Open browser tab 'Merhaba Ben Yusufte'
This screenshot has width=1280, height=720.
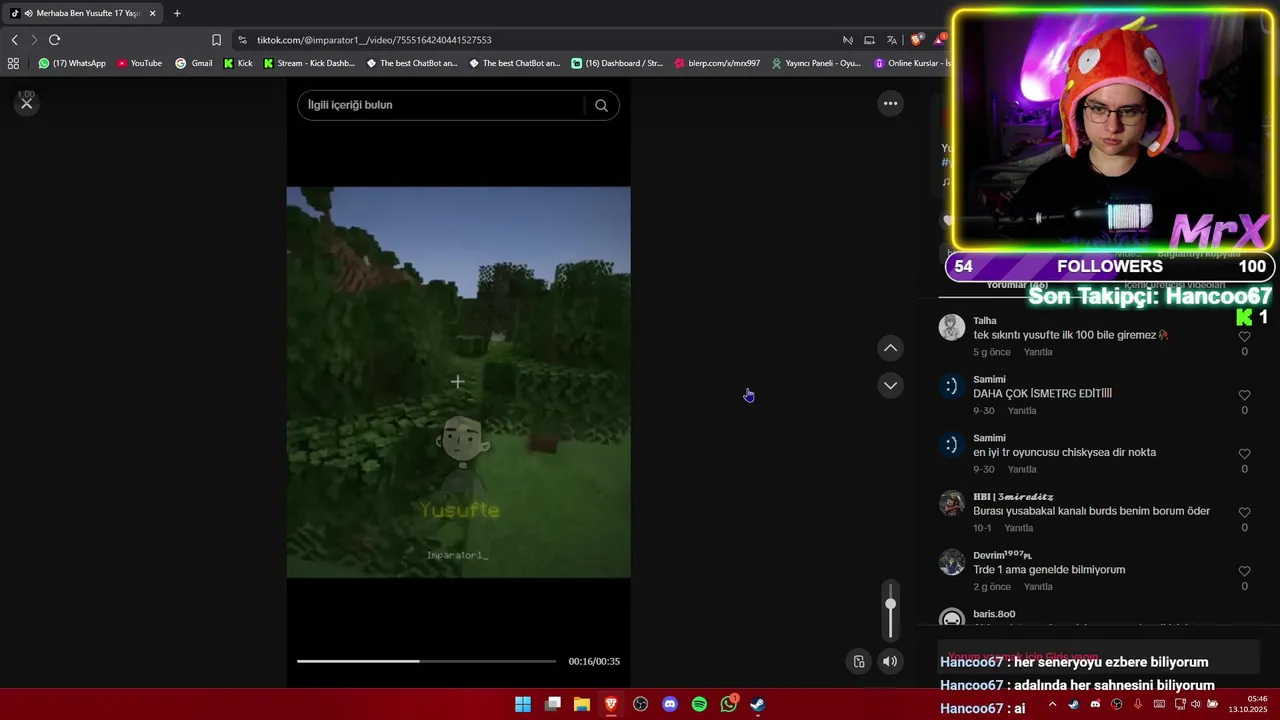pos(82,13)
